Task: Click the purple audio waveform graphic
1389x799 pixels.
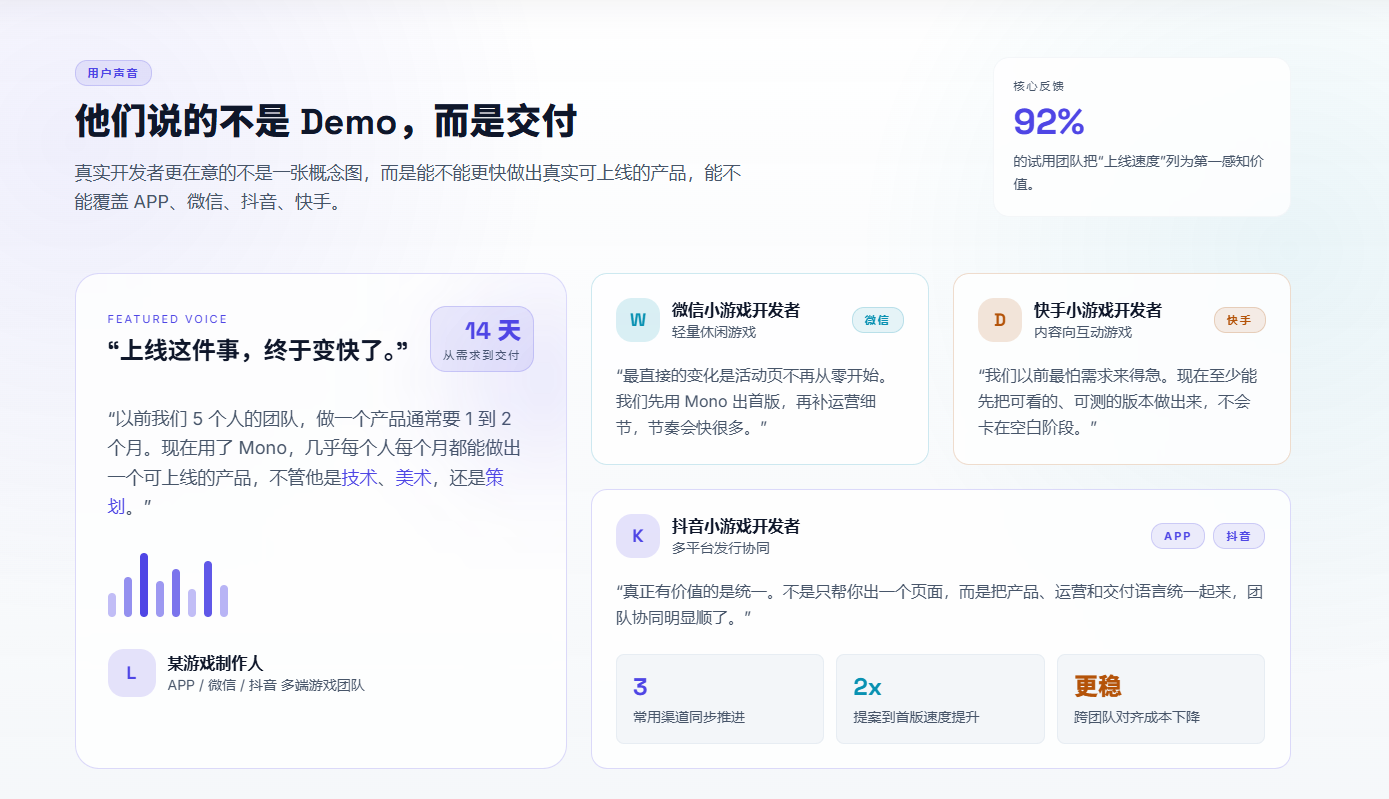Action: (168, 585)
